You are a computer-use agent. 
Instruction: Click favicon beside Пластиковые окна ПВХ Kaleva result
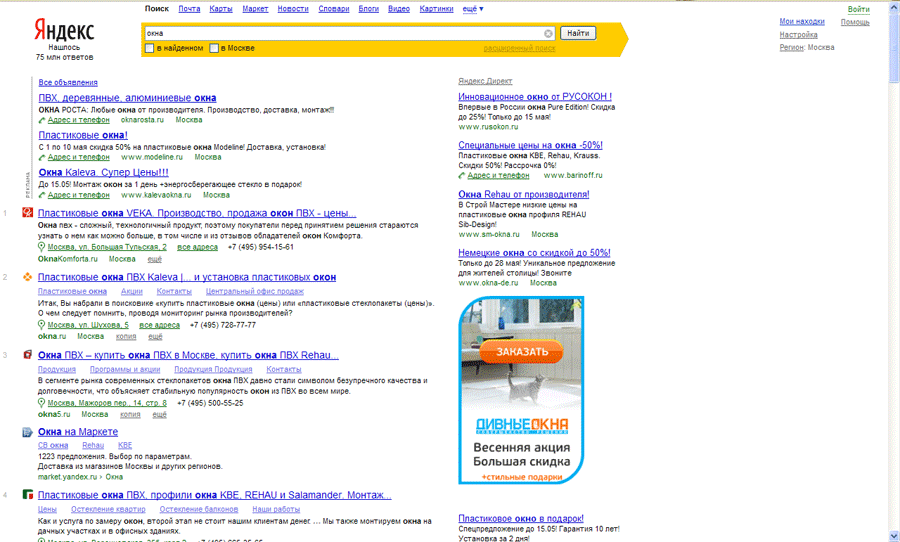click(28, 277)
